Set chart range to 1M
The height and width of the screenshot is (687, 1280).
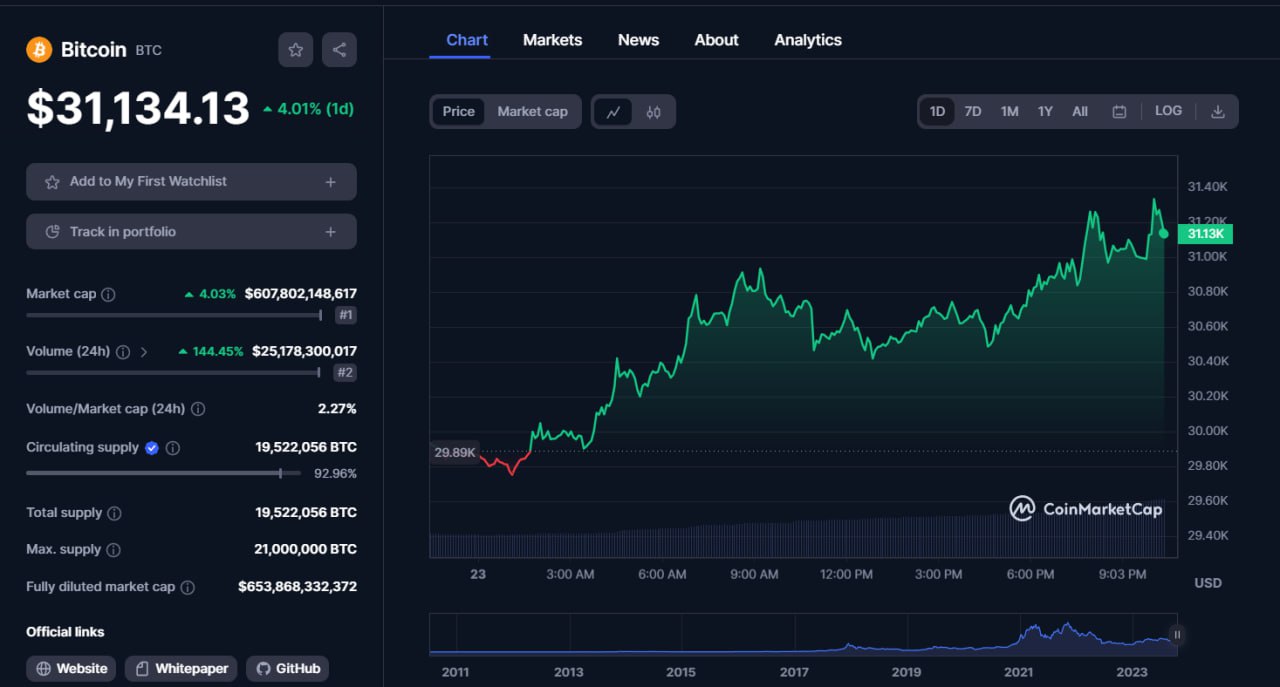click(x=1009, y=112)
